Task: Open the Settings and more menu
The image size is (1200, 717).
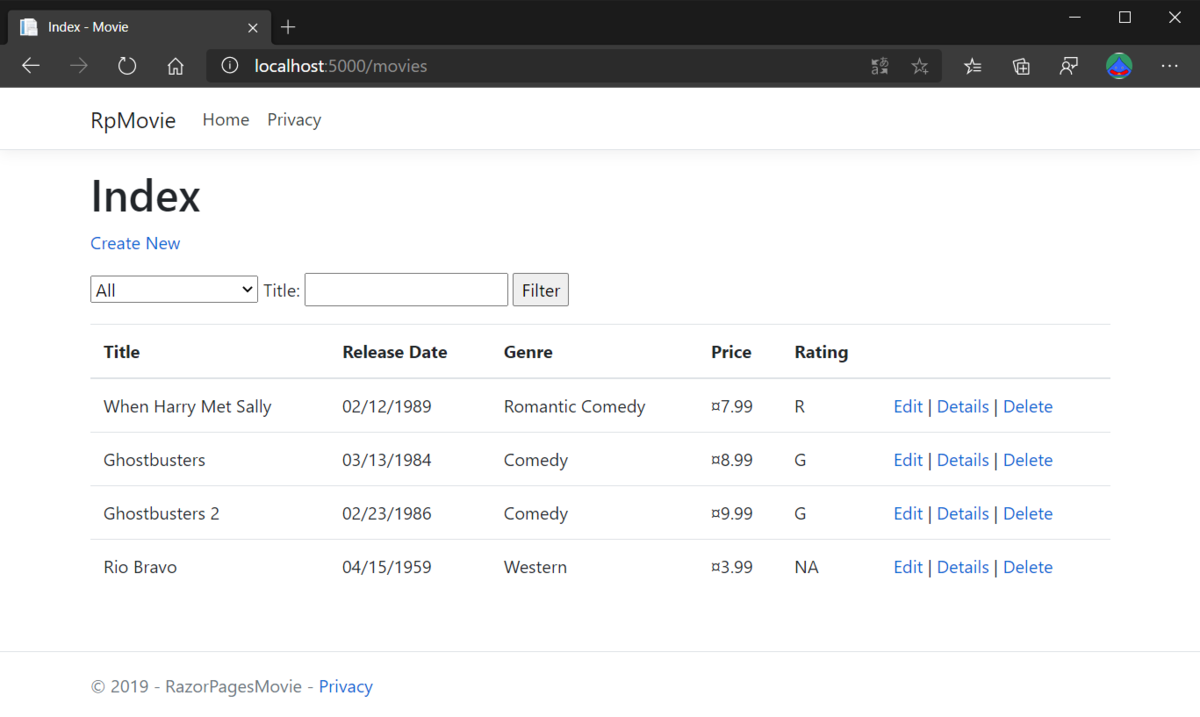Action: tap(1169, 66)
